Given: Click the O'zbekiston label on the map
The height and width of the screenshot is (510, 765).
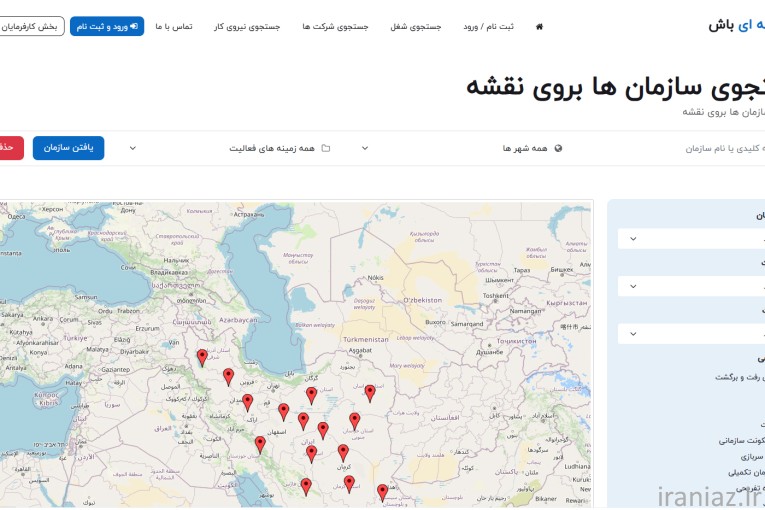Looking at the screenshot, I should point(423,300).
